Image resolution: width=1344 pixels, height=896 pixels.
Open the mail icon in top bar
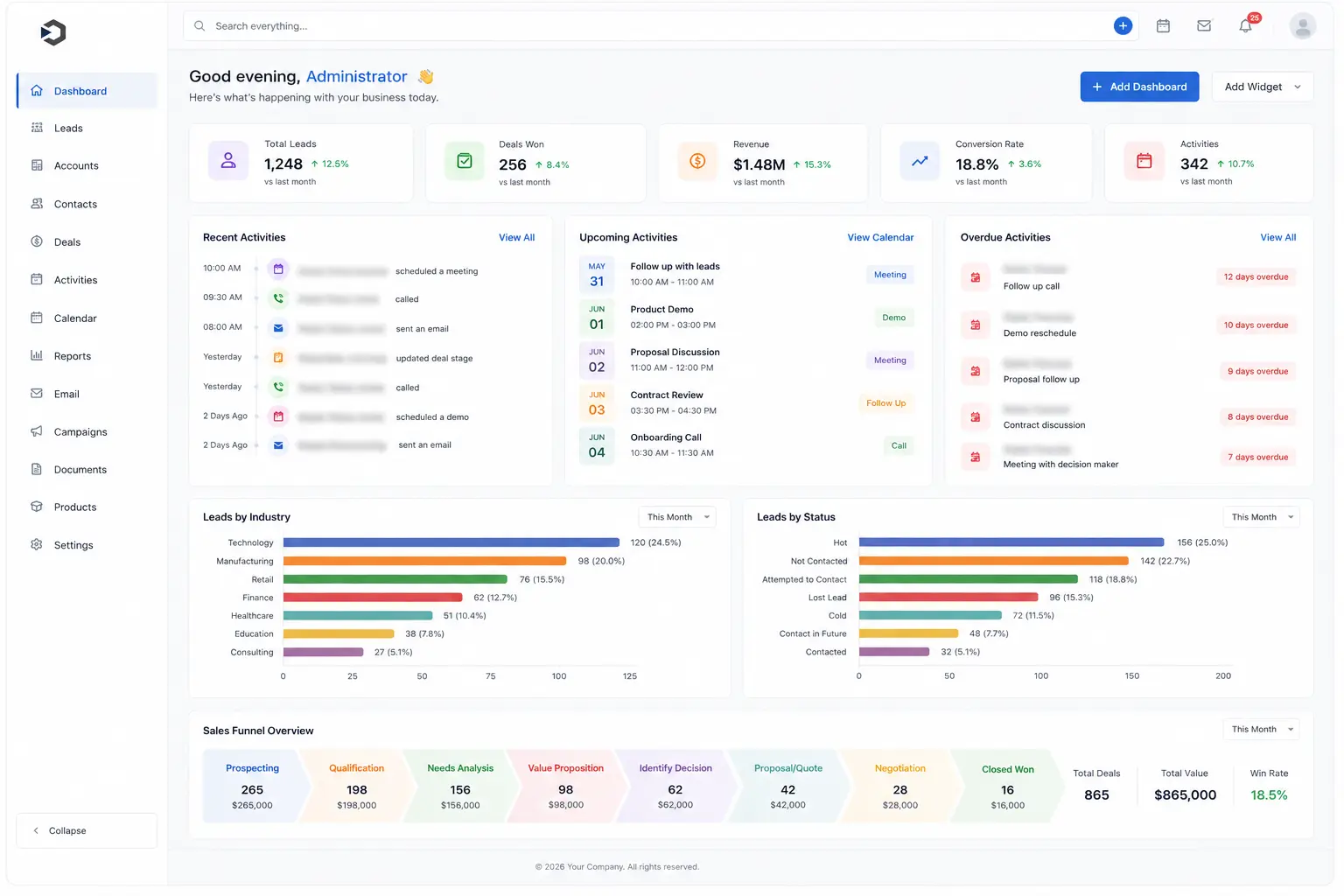1204,26
